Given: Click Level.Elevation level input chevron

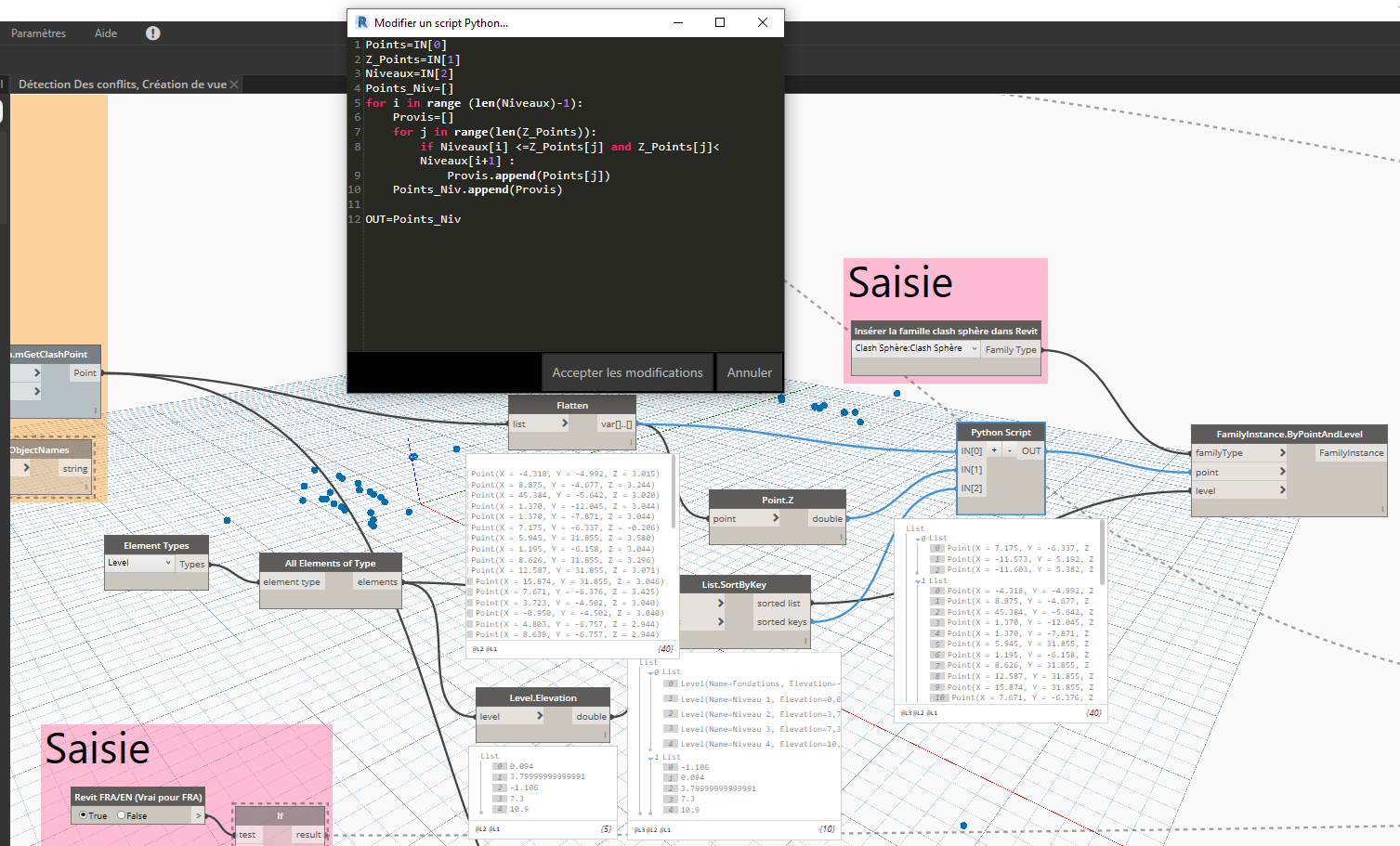Looking at the screenshot, I should (x=539, y=716).
